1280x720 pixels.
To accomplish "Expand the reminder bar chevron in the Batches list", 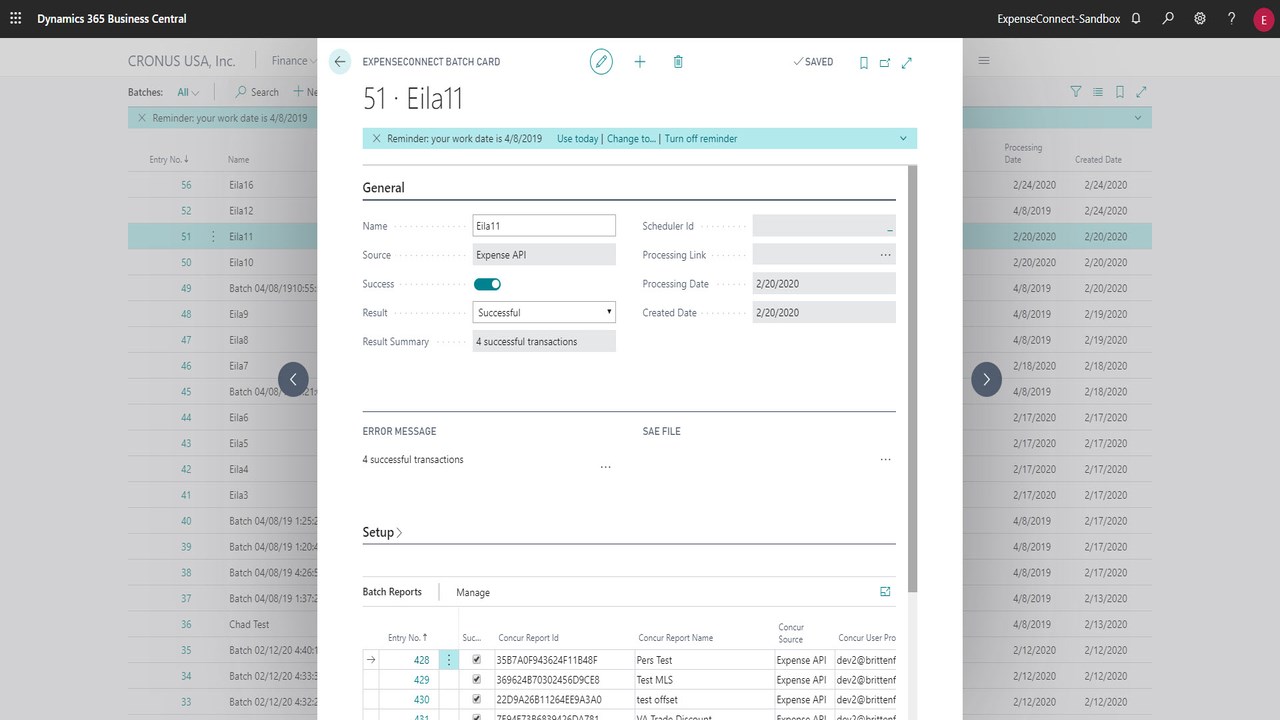I will pyautogui.click(x=1138, y=118).
